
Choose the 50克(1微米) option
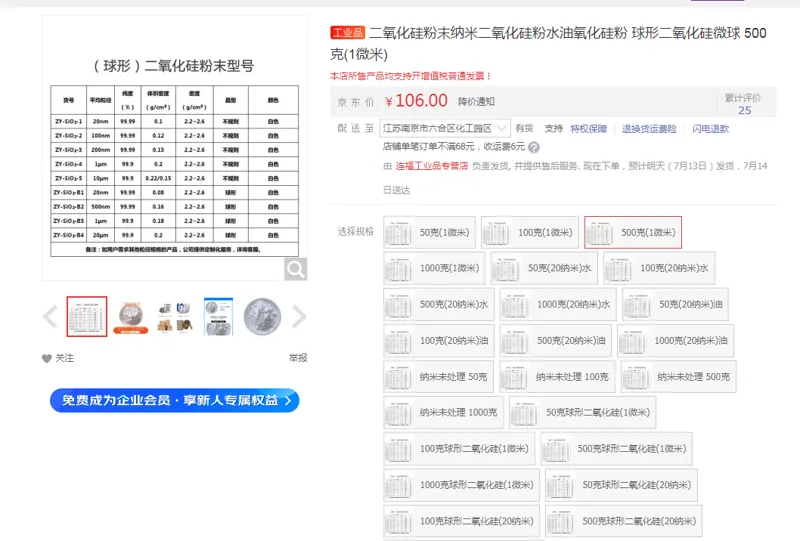429,232
